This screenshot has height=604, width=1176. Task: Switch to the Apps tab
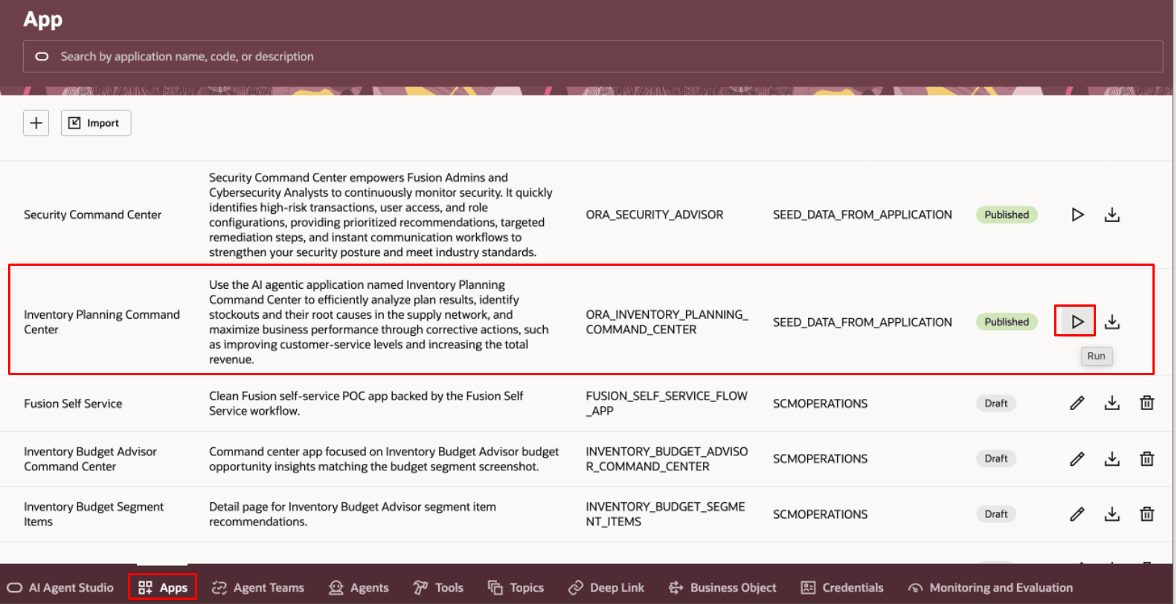click(x=163, y=587)
